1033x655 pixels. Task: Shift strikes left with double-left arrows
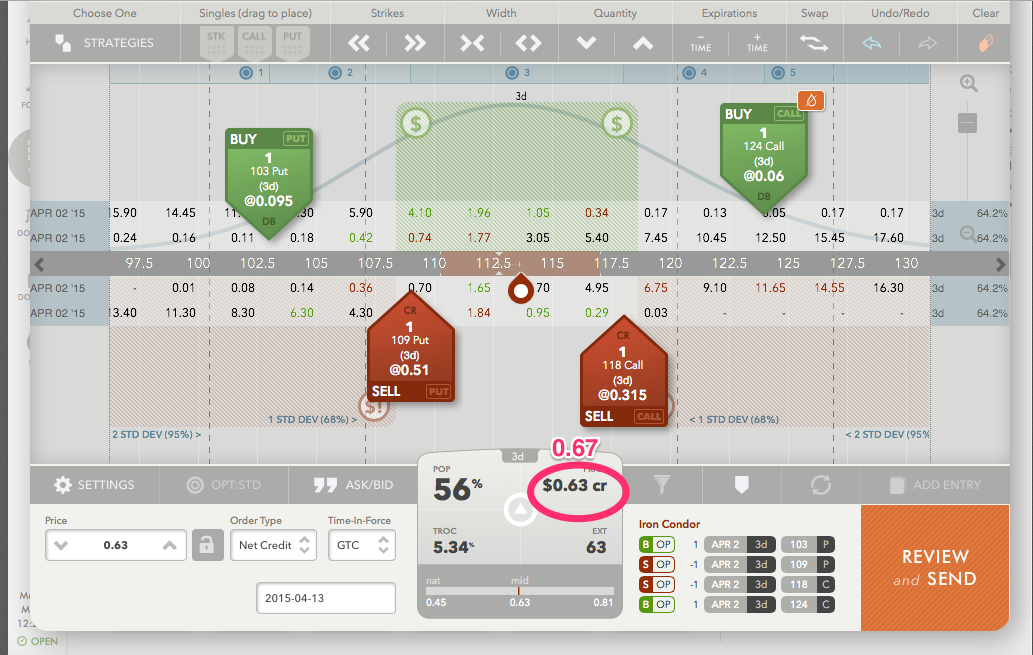pyautogui.click(x=359, y=43)
